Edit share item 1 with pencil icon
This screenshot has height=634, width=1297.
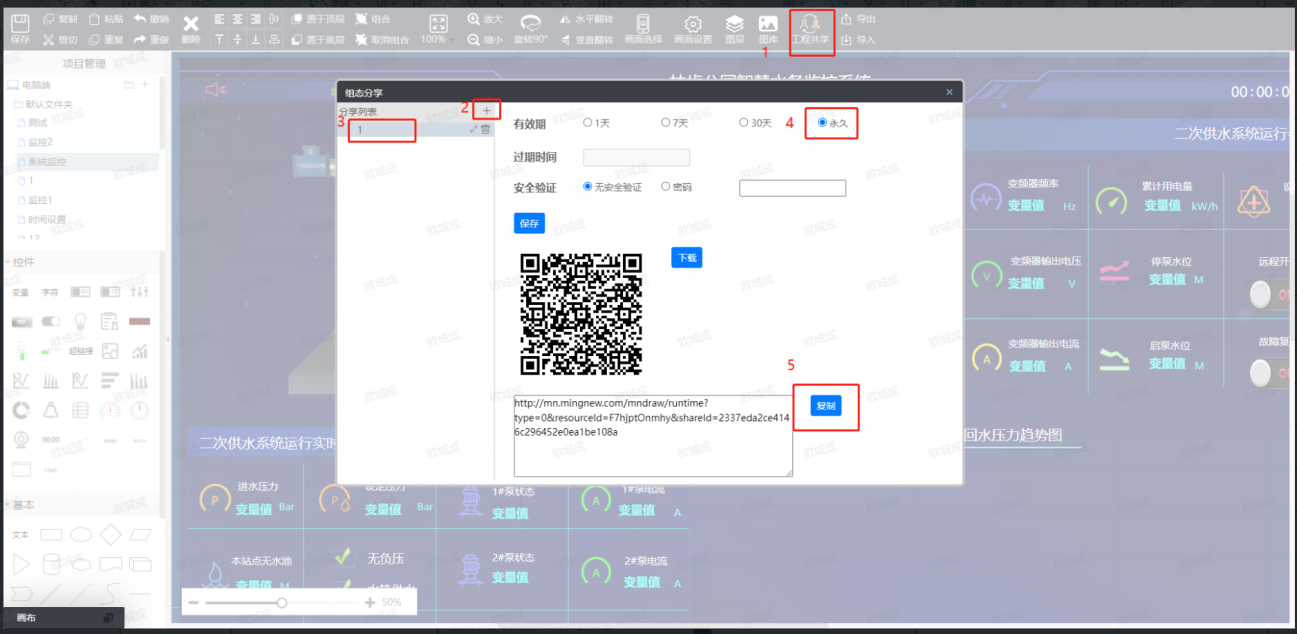474,129
